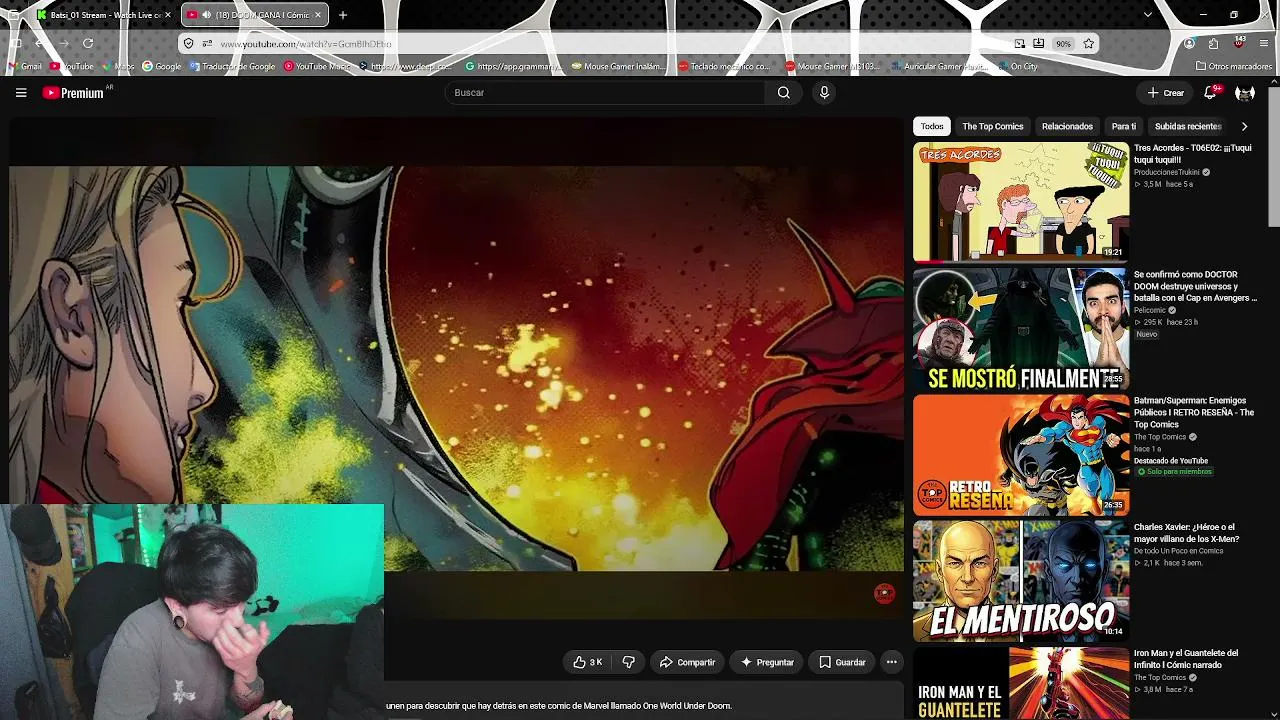Go to YouTube Premium home logo

tap(74, 93)
